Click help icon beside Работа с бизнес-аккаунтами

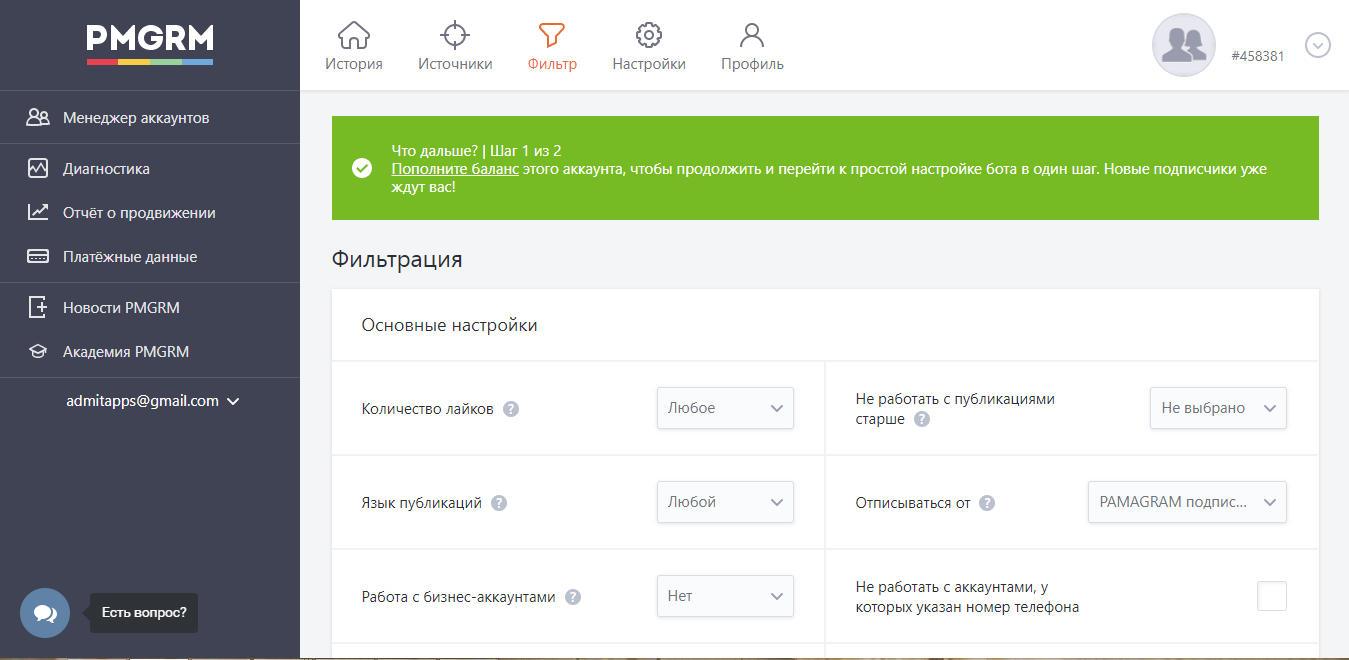(x=573, y=597)
